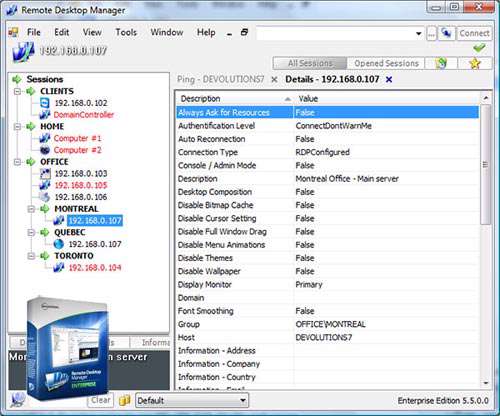Select 192.168.0.107 under MONTREAL

95,221
